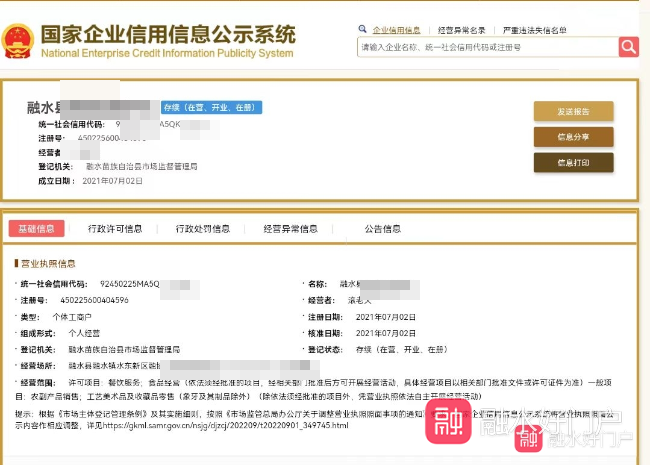Click the 信息打印 button
The image size is (650, 465).
(x=573, y=162)
